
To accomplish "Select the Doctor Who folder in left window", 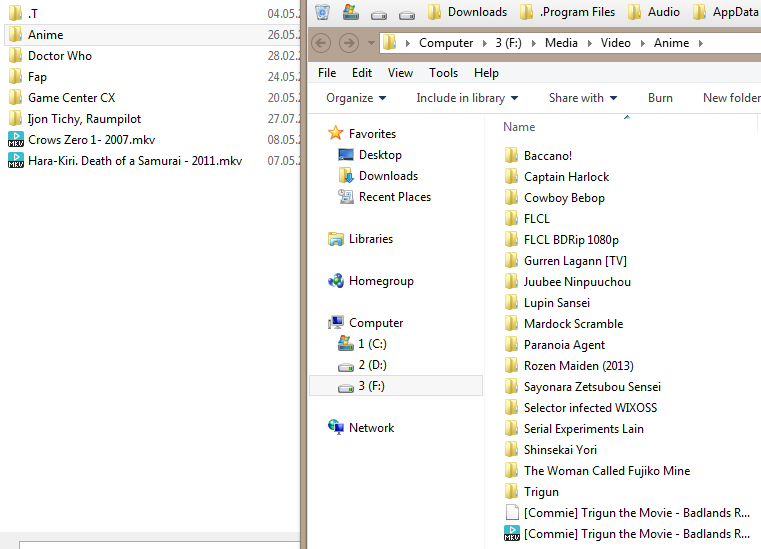I will pyautogui.click(x=50, y=56).
